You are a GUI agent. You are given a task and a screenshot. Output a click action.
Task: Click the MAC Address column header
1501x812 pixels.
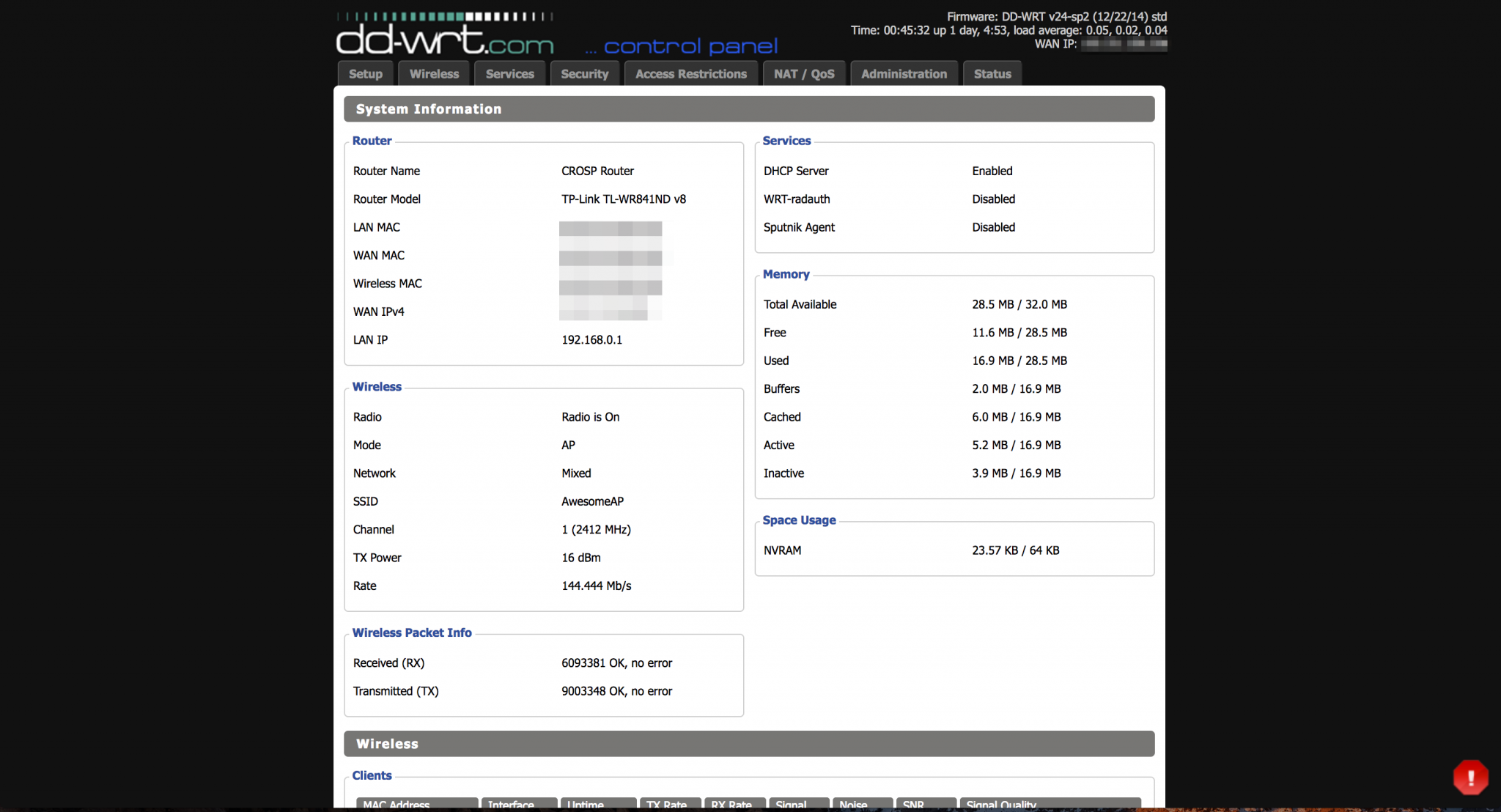[416, 804]
